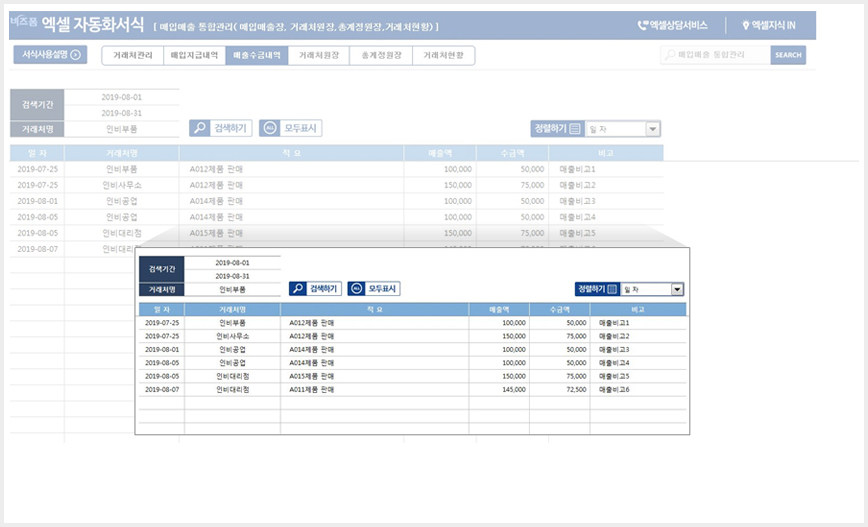Click the 매출액 column header in enlarged panel
The image size is (868, 527).
[x=499, y=309]
